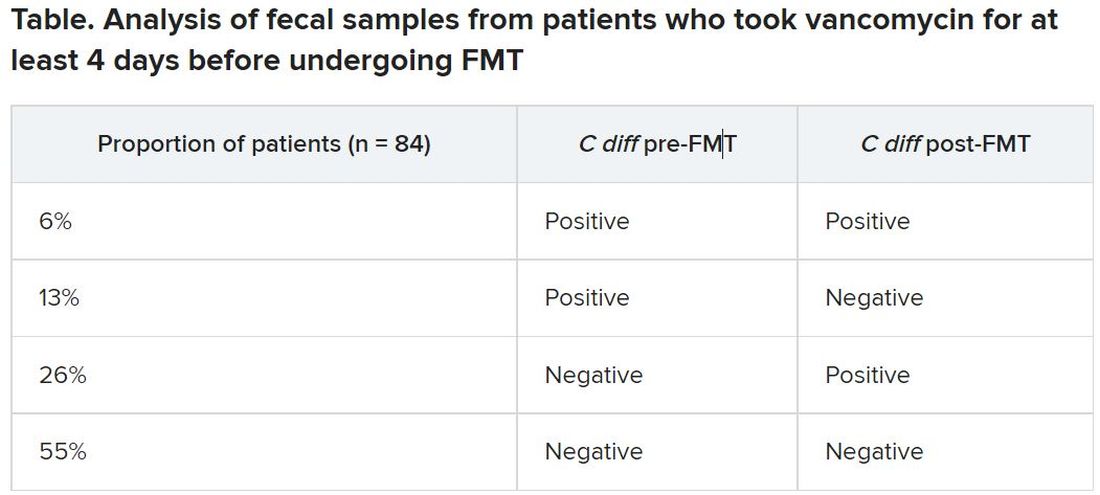Select the "C diff pre-FMT" column header
Image resolution: width=1100 pixels, height=495 pixels.
tap(656, 144)
